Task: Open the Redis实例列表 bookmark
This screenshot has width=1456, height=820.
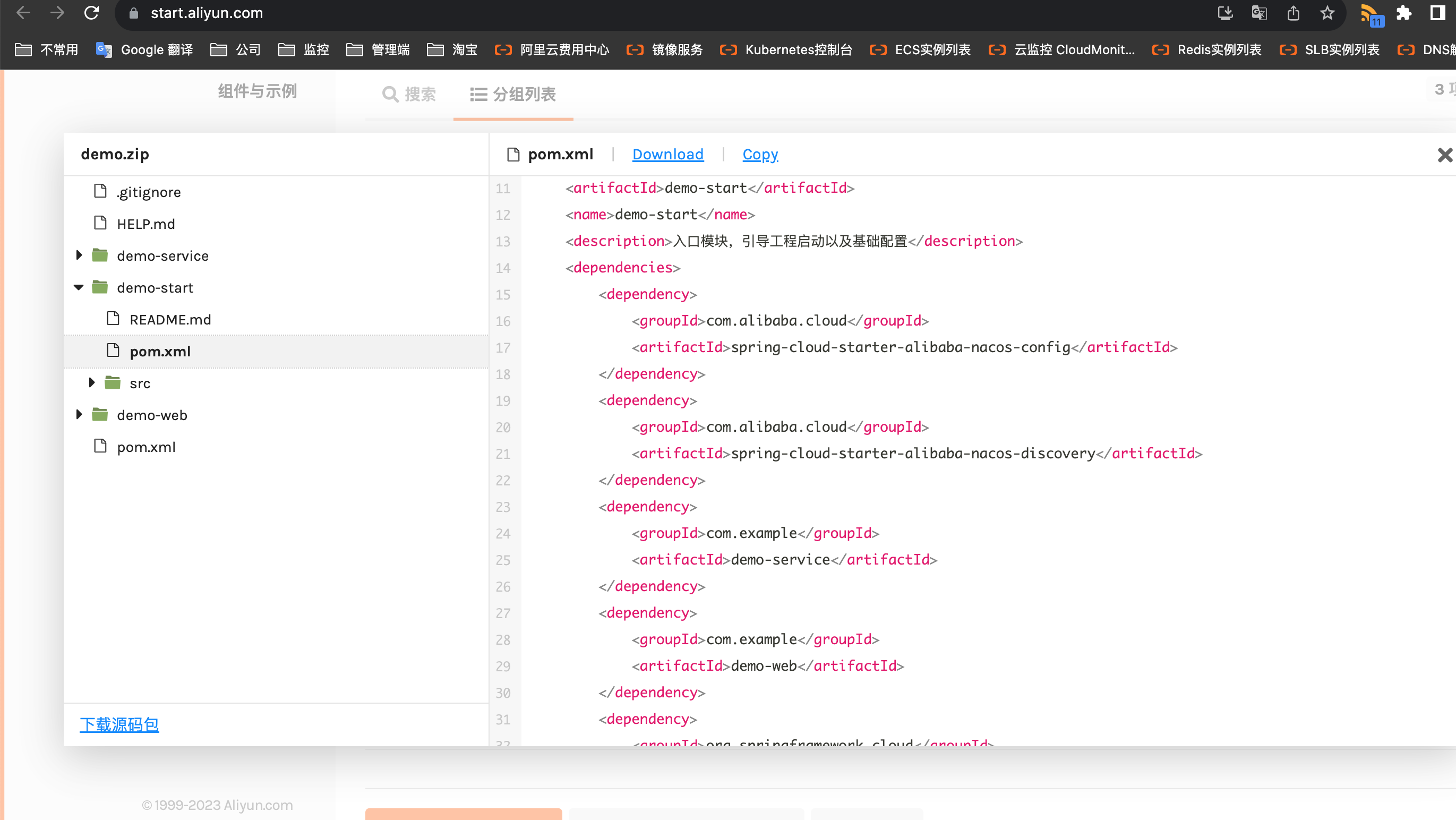Action: point(1206,50)
